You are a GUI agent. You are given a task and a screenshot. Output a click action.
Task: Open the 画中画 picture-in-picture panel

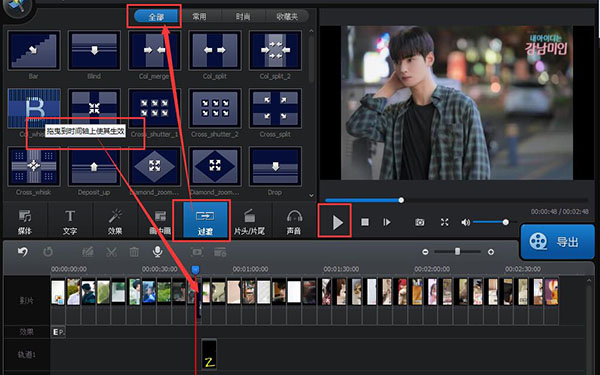tap(160, 222)
